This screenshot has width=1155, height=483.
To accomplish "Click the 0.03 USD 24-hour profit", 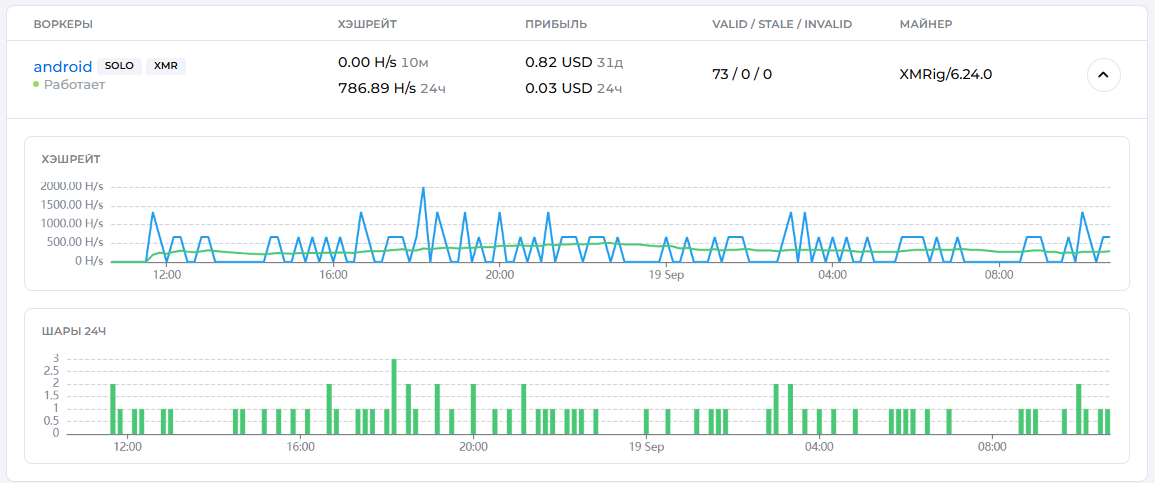I will [x=559, y=88].
